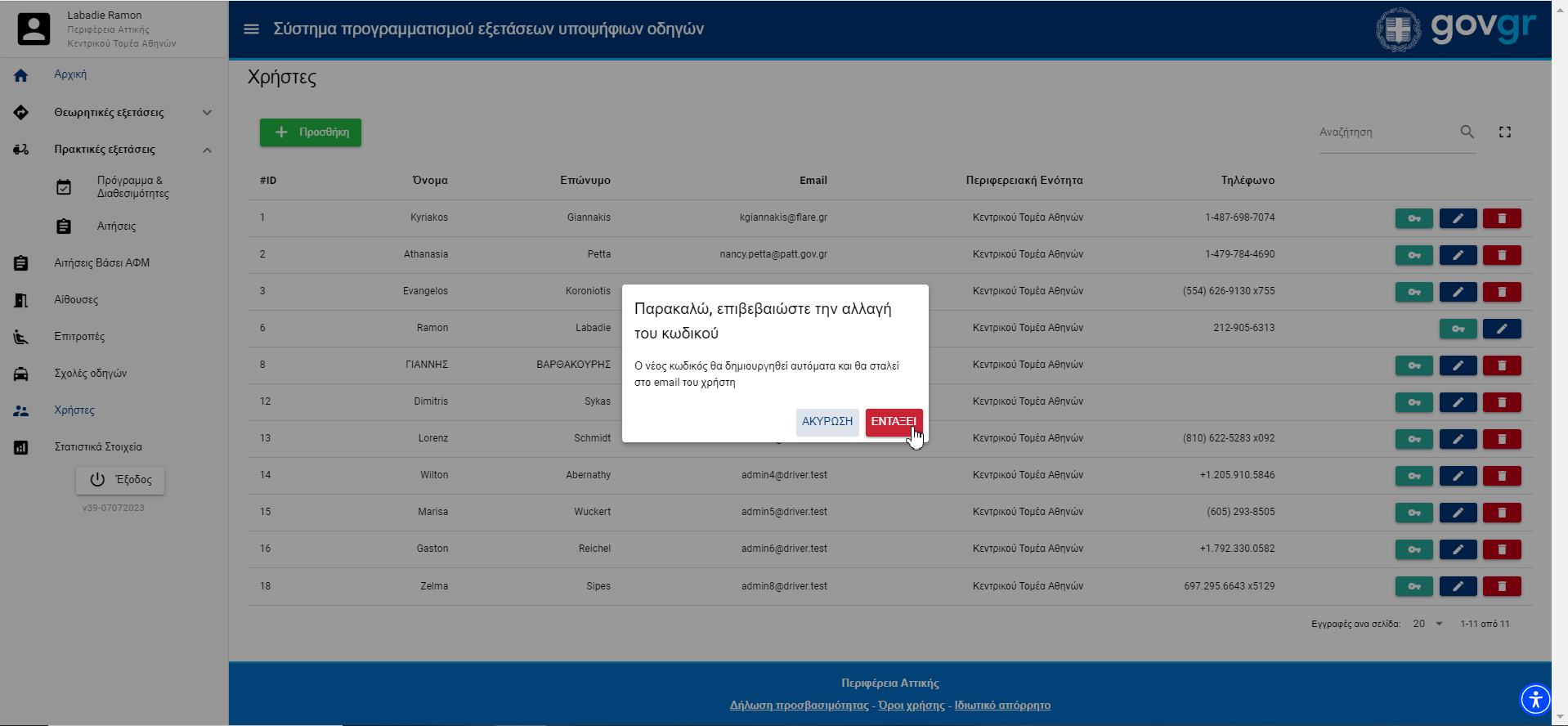Toggle fullscreen table view icon

click(1504, 132)
